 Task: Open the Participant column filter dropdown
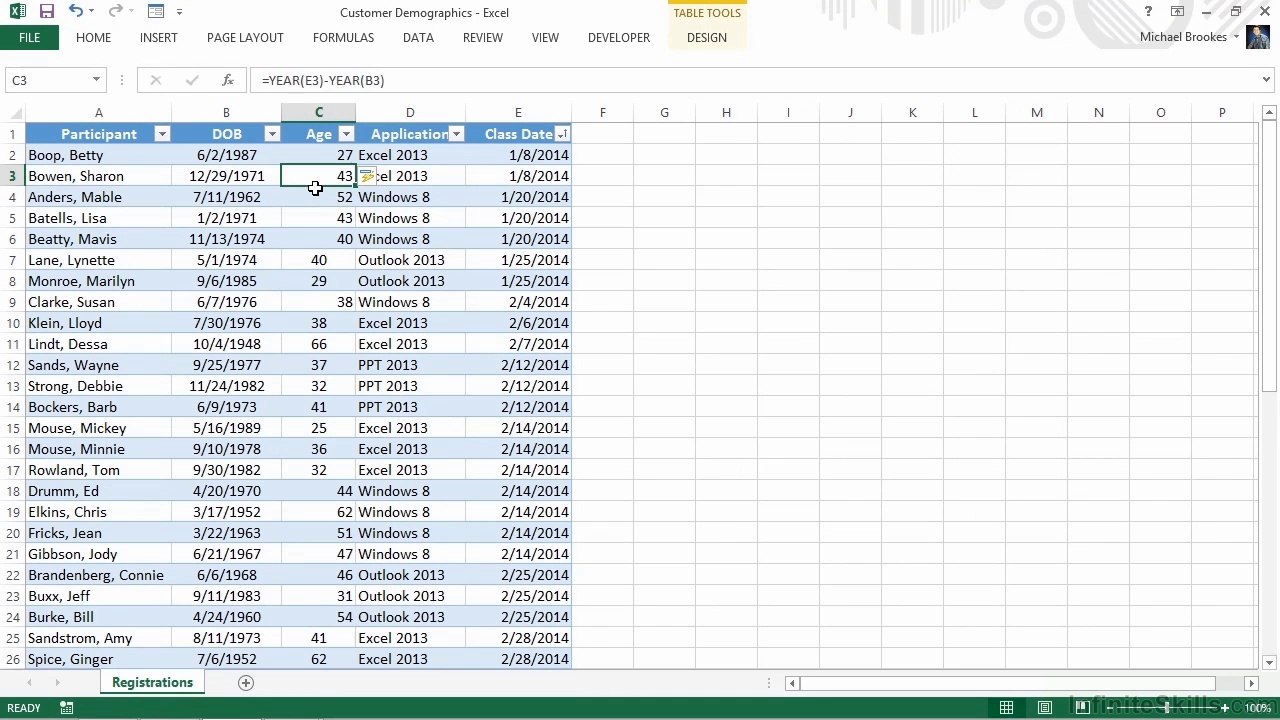coord(162,134)
